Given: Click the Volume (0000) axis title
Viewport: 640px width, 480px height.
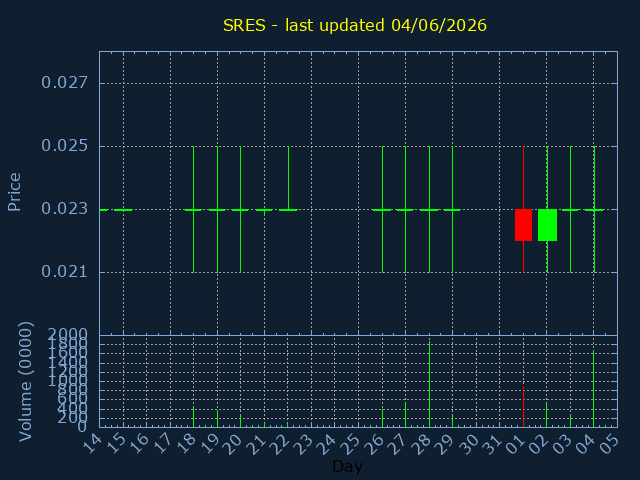Looking at the screenshot, I should point(25,382).
